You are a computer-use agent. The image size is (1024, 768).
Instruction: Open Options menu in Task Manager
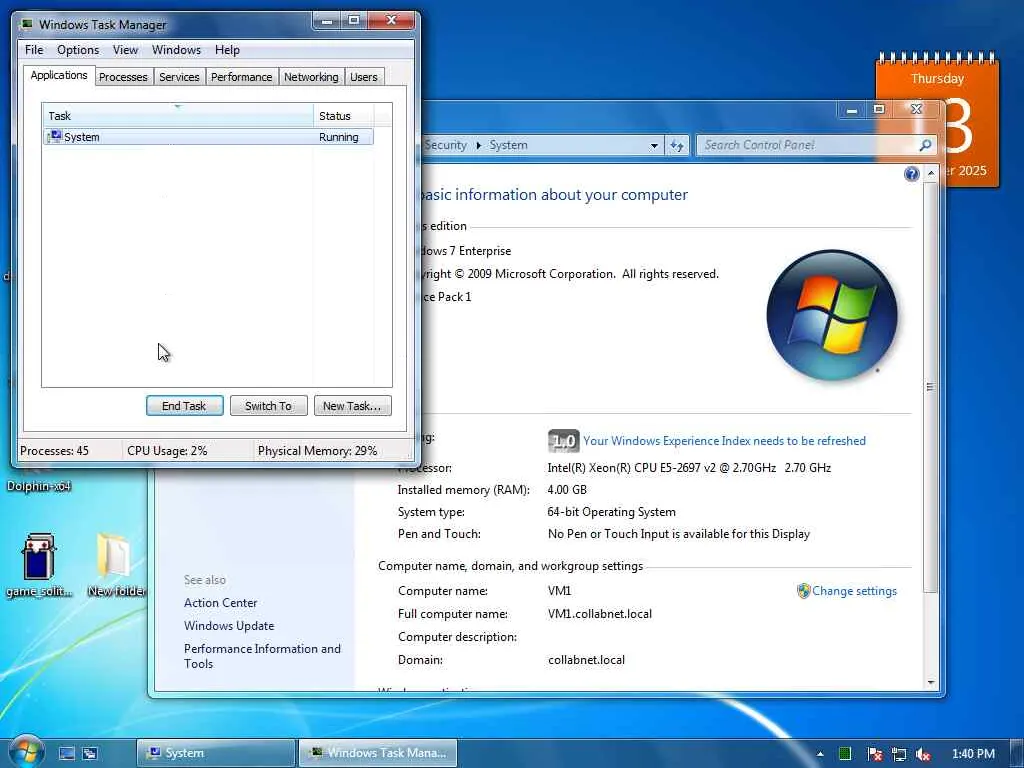[x=78, y=50]
